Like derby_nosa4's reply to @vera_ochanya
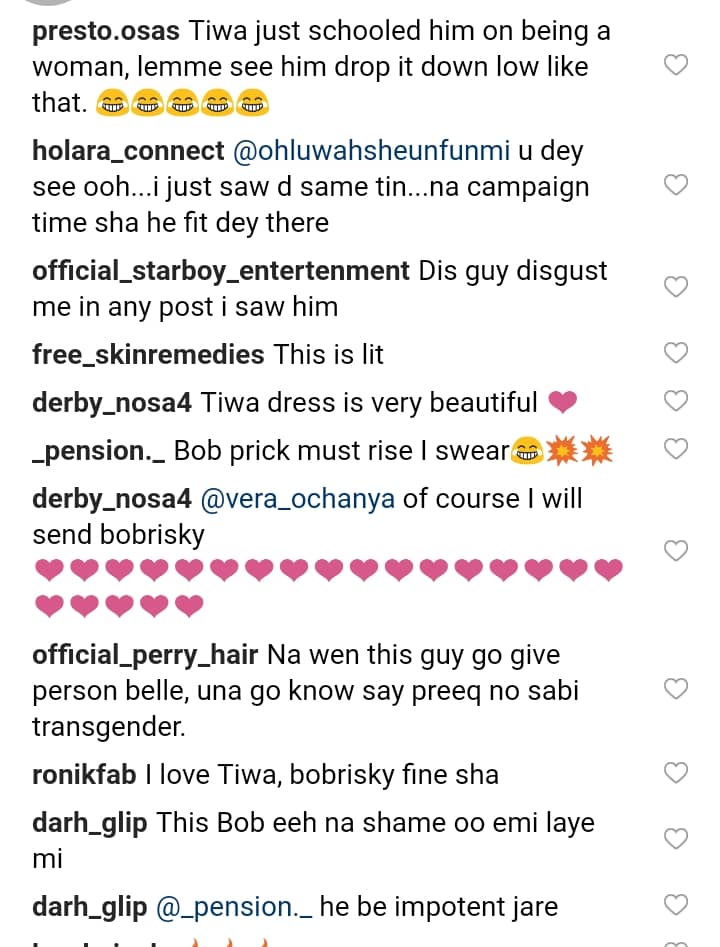This screenshot has width=720, height=947. [x=676, y=551]
